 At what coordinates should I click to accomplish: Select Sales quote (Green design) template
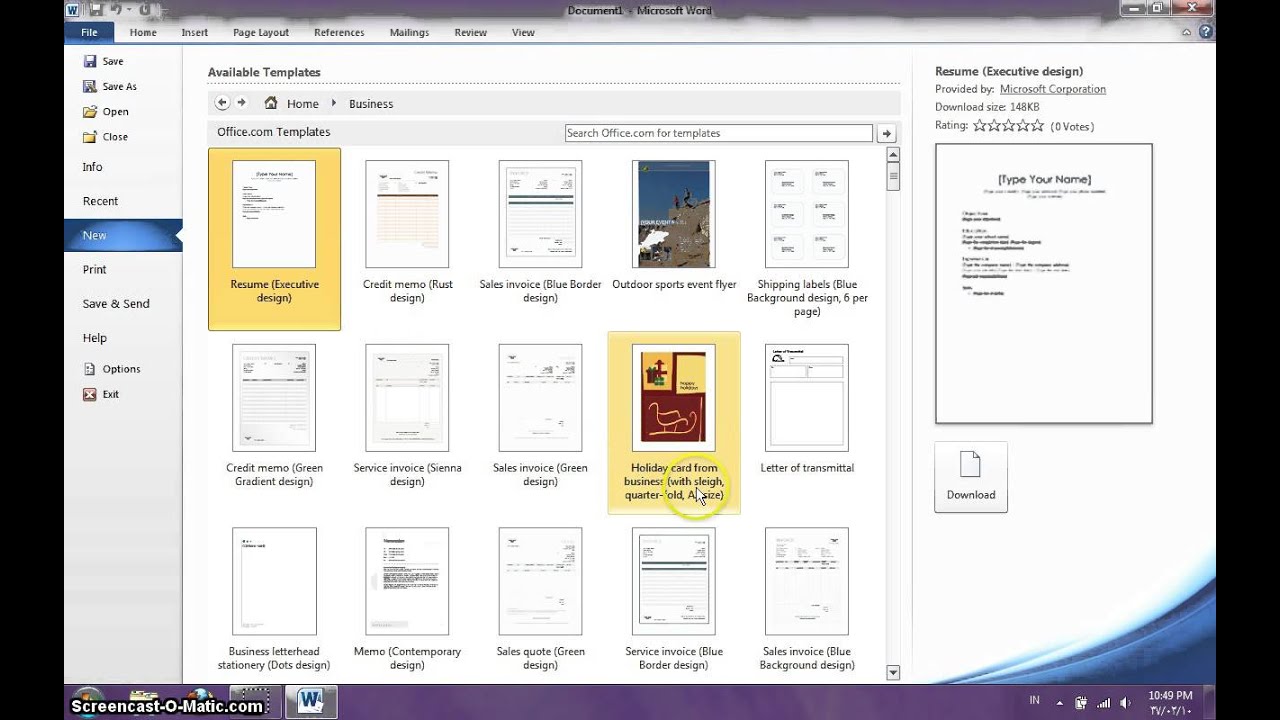click(540, 600)
